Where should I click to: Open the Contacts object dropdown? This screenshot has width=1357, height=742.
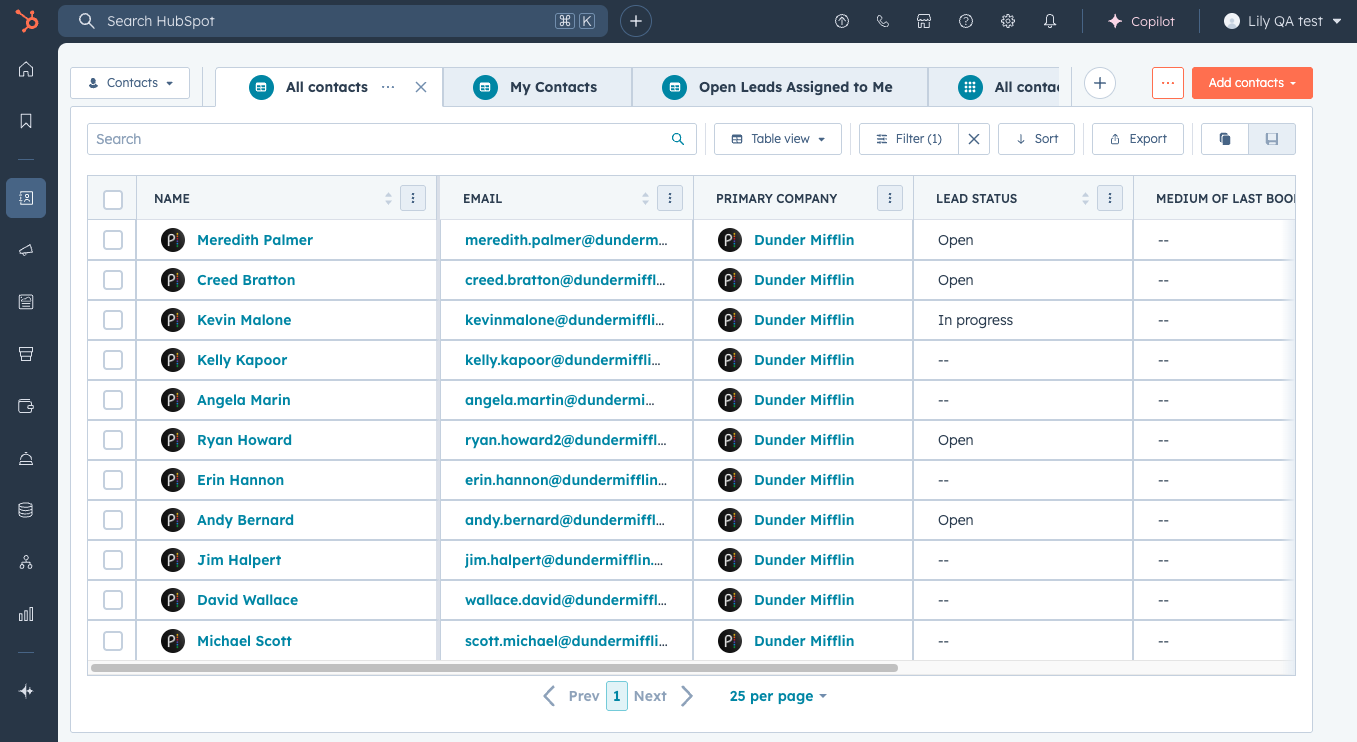click(x=130, y=83)
